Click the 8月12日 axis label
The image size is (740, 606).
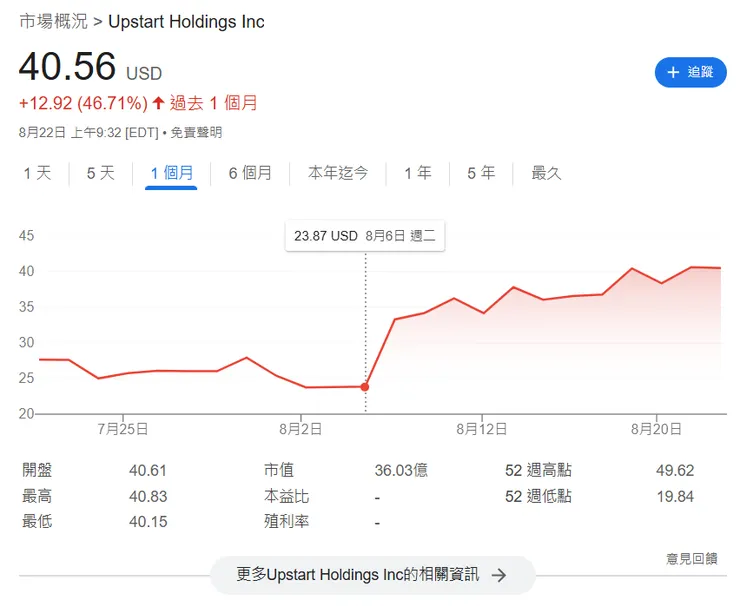pyautogui.click(x=482, y=429)
